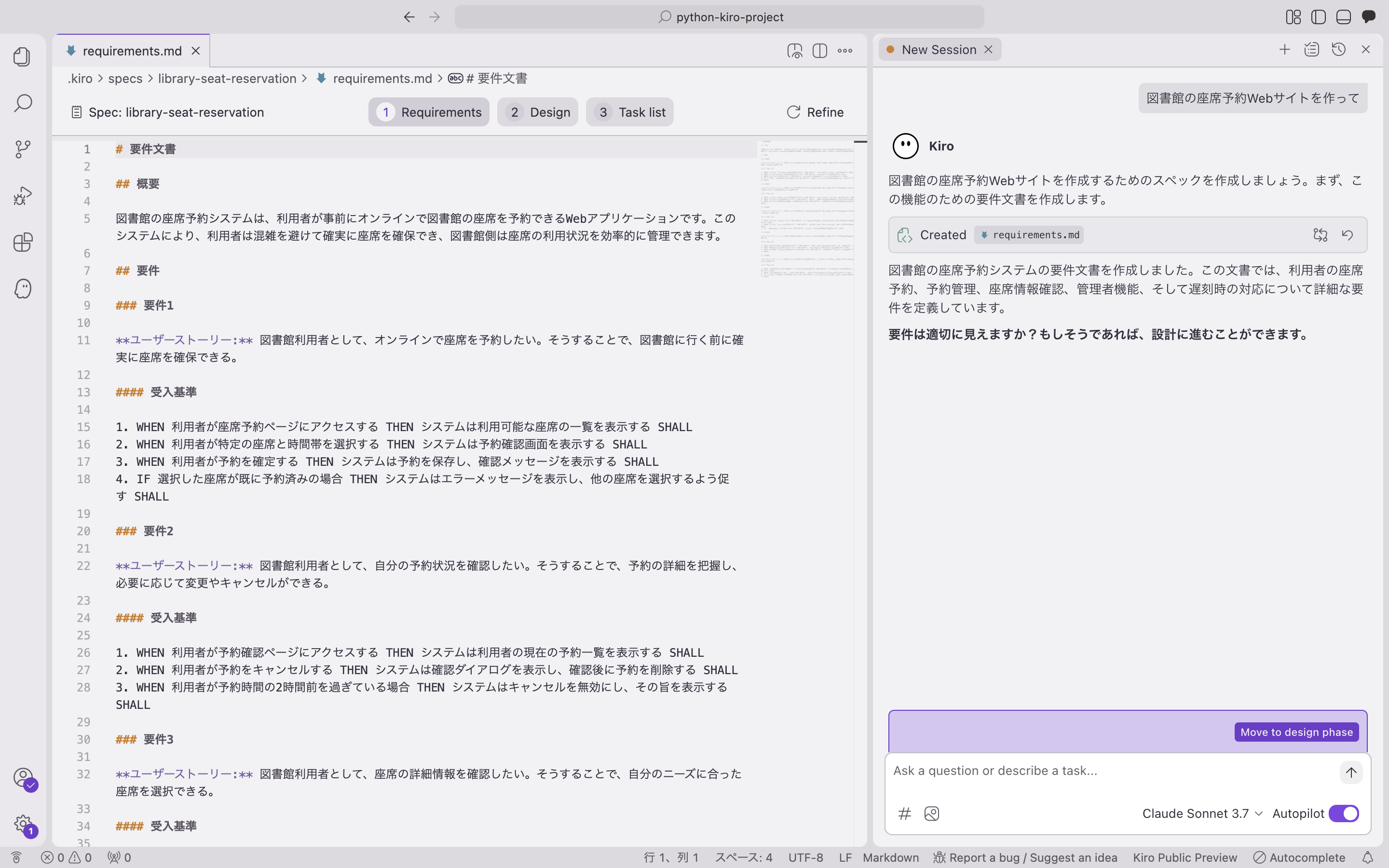Toggle the primary sidebar visibility
The height and width of the screenshot is (868, 1389).
click(1319, 17)
